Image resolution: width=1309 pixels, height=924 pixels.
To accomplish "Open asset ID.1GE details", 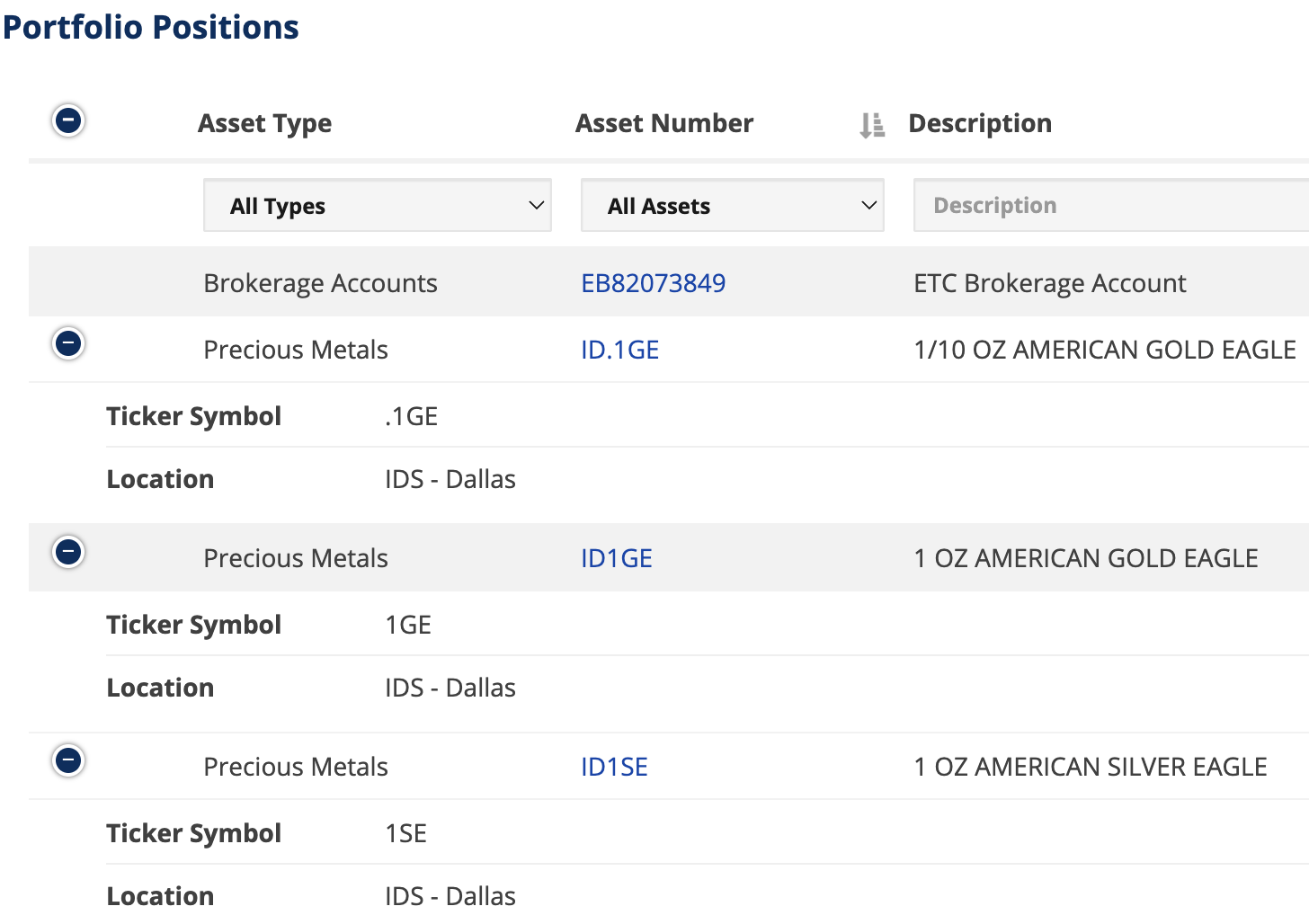I will click(619, 349).
